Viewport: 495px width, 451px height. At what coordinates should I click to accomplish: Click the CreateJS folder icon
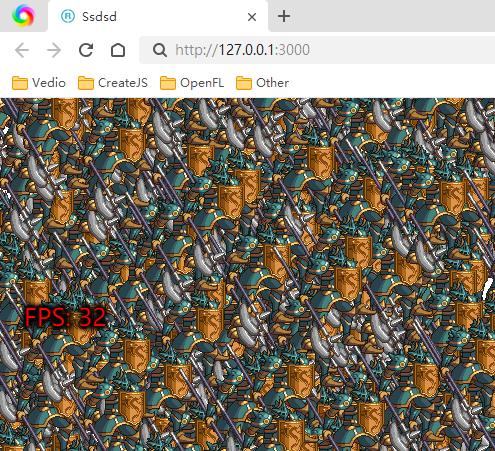[x=86, y=83]
